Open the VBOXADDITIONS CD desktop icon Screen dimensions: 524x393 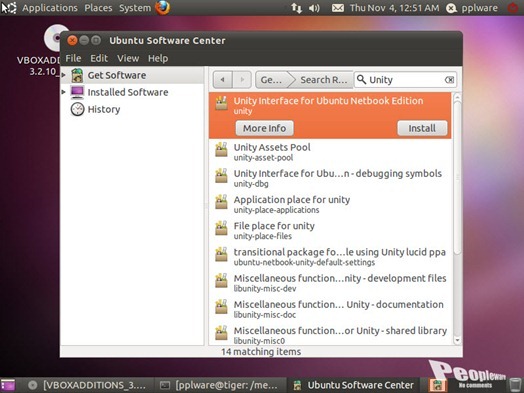tap(52, 37)
